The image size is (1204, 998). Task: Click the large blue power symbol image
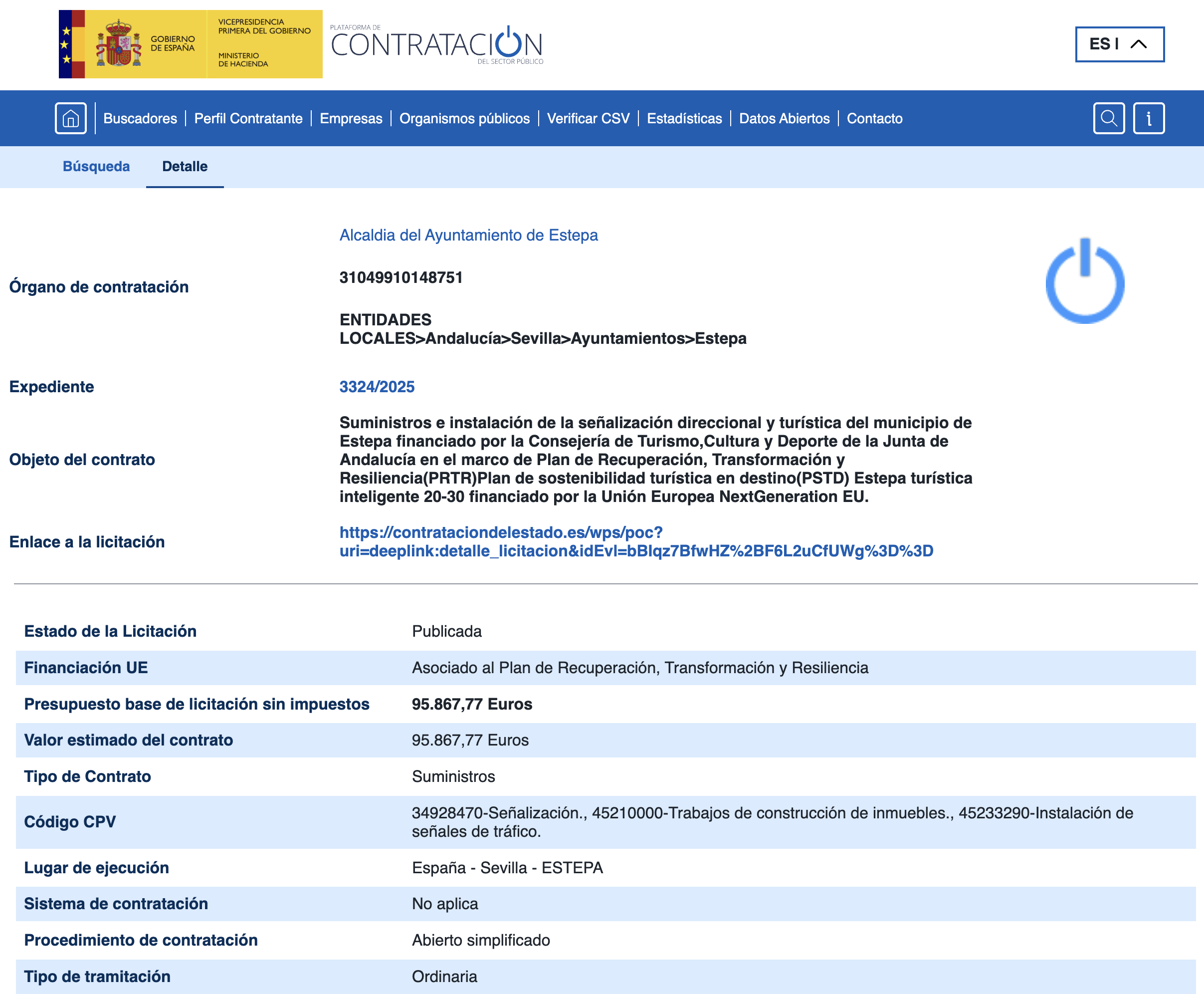pyautogui.click(x=1084, y=281)
